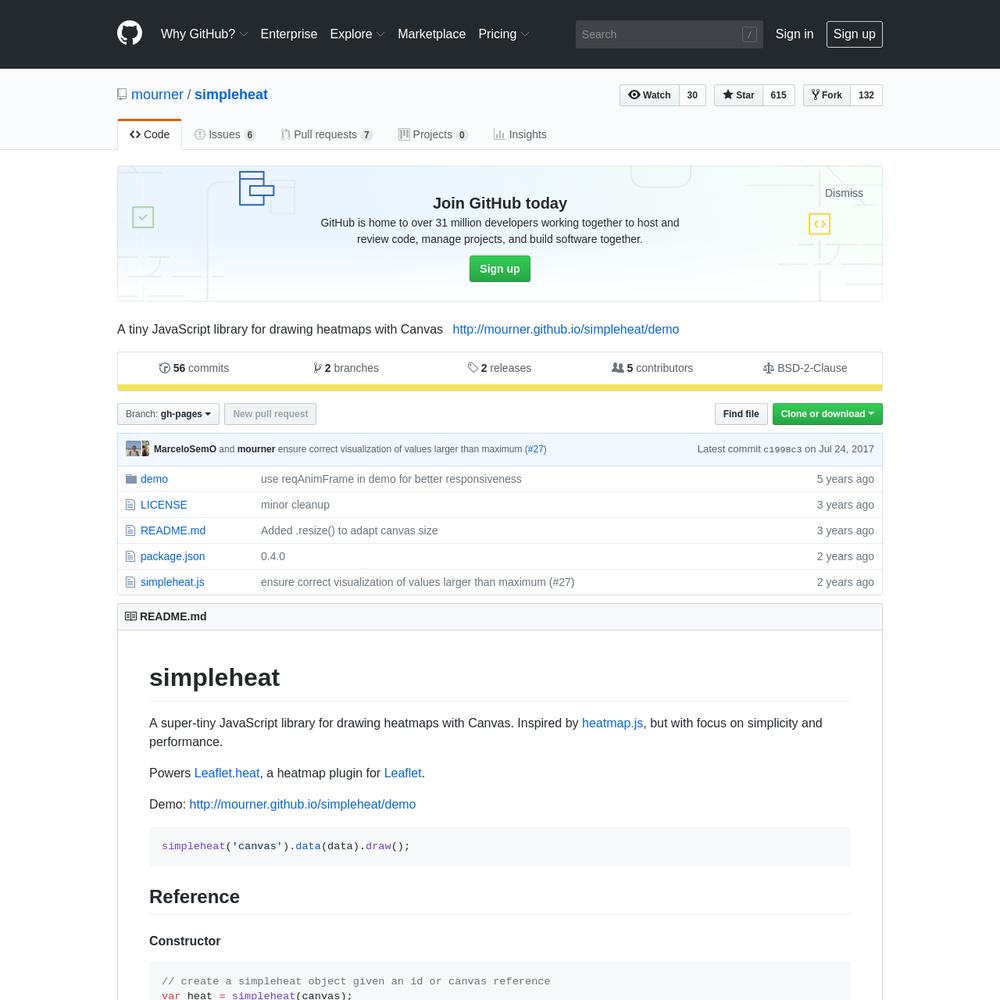The image size is (1000, 1000).
Task: Click the Watch button
Action: pos(650,95)
